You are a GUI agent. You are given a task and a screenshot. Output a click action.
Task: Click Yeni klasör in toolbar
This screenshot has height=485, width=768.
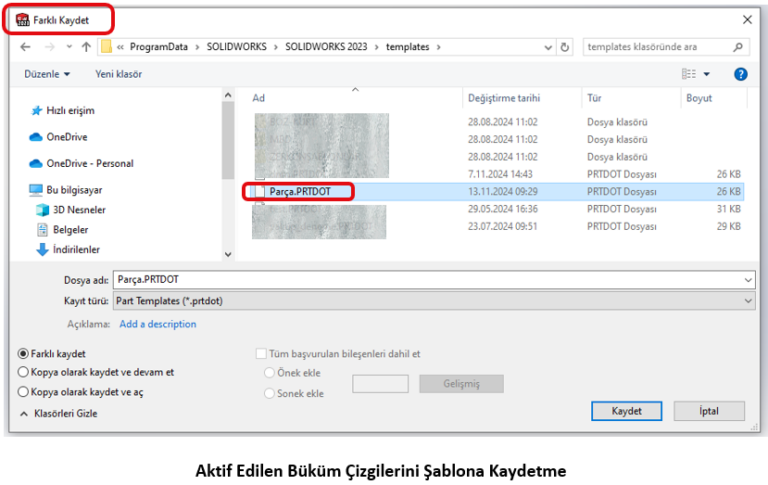[118, 74]
